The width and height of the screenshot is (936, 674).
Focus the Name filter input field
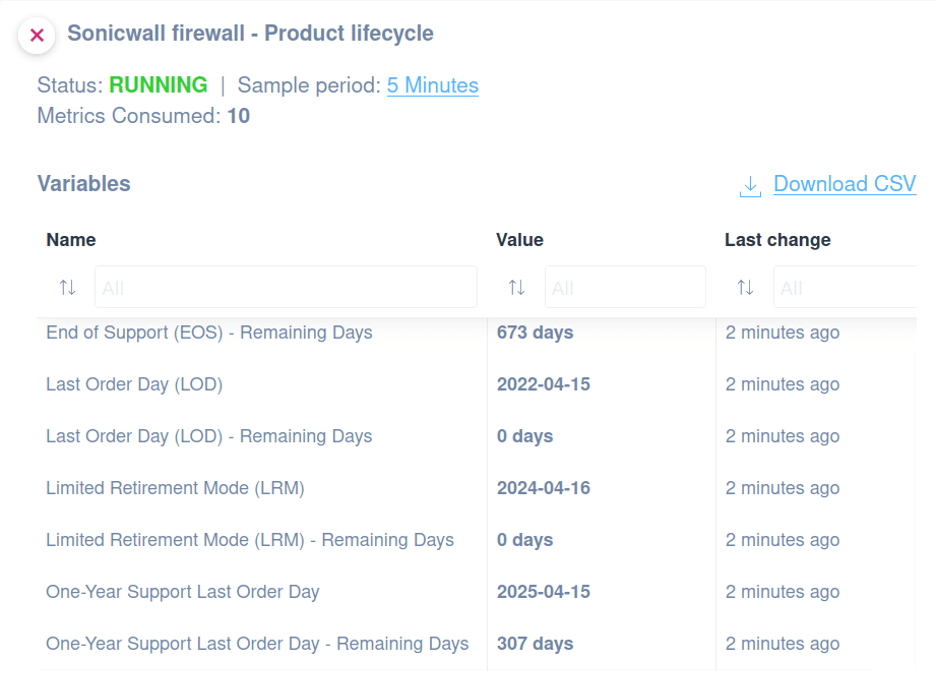coord(286,287)
